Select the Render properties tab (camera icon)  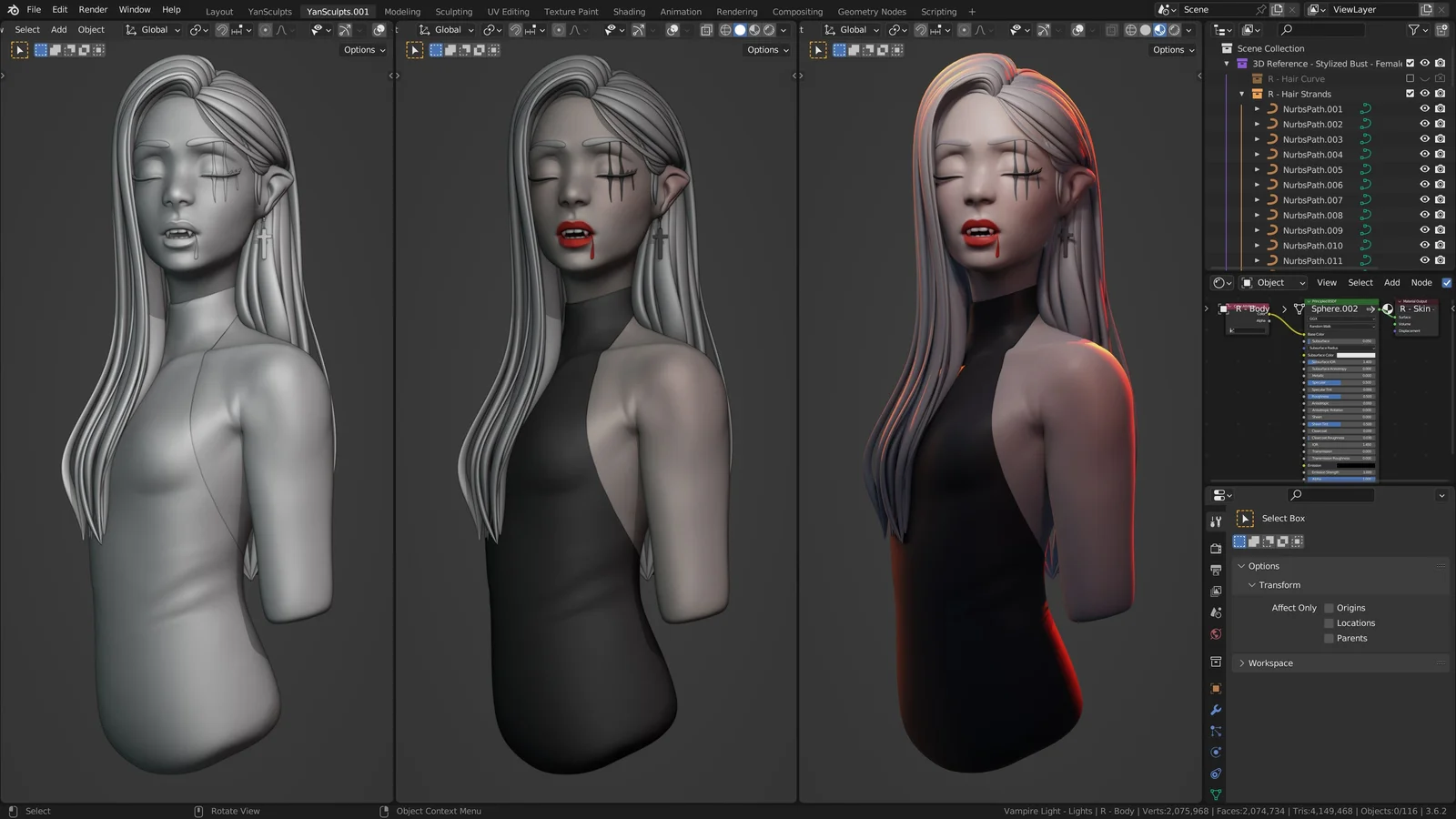(1216, 549)
